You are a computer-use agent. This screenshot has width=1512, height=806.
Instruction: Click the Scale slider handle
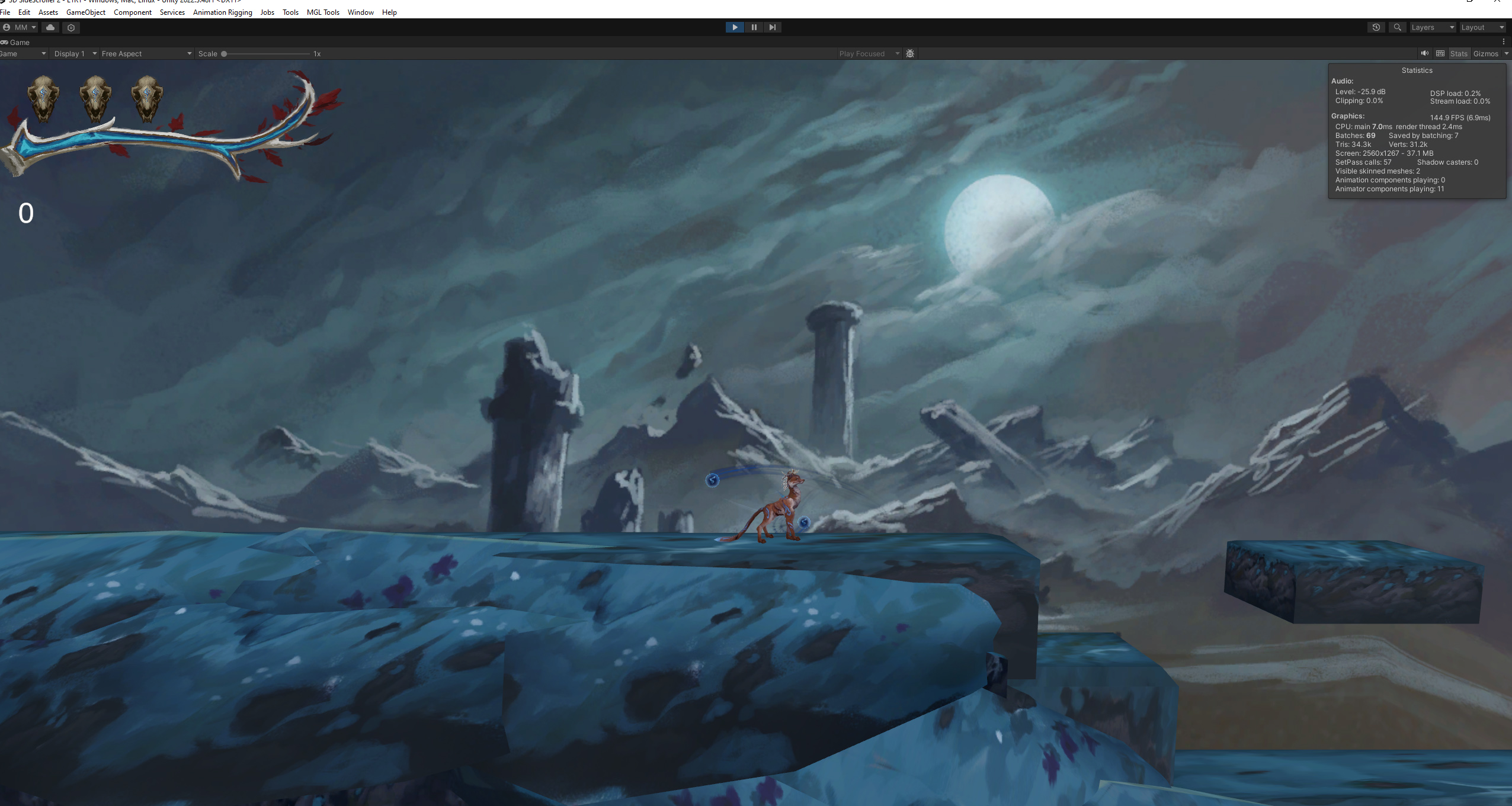[224, 53]
